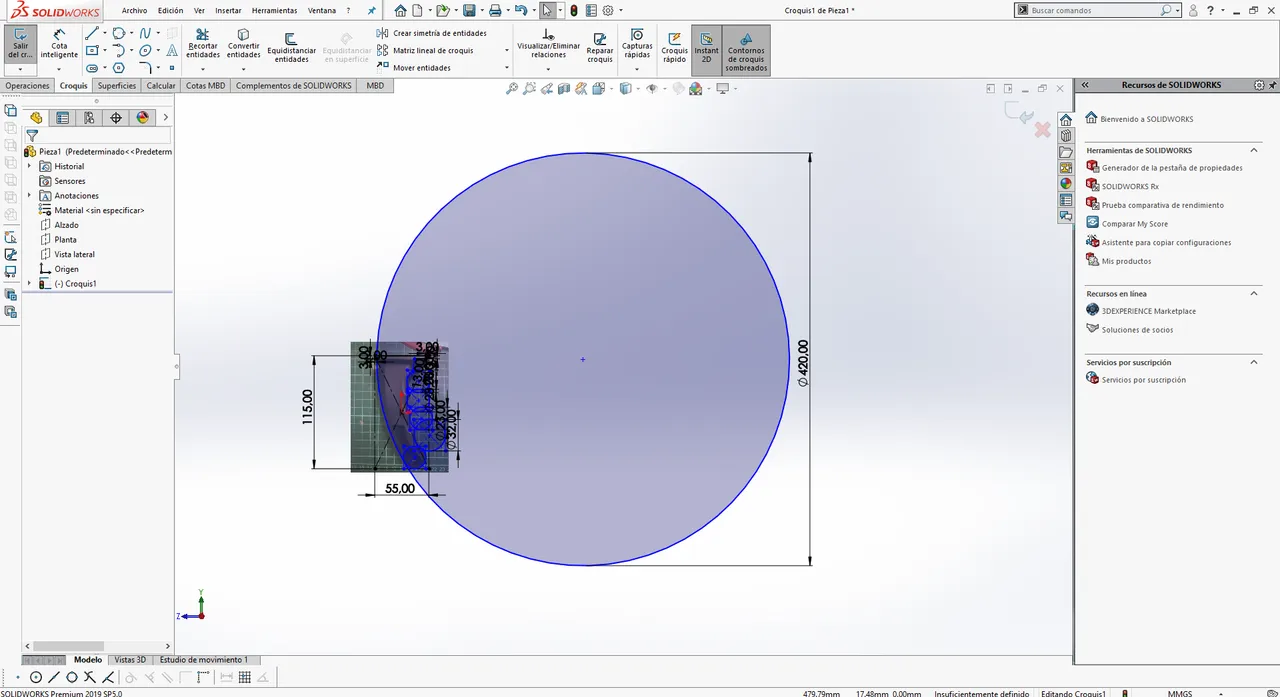This screenshot has width=1280, height=697.
Task: Toggle Contornos de croquis sombreados
Action: [746, 50]
